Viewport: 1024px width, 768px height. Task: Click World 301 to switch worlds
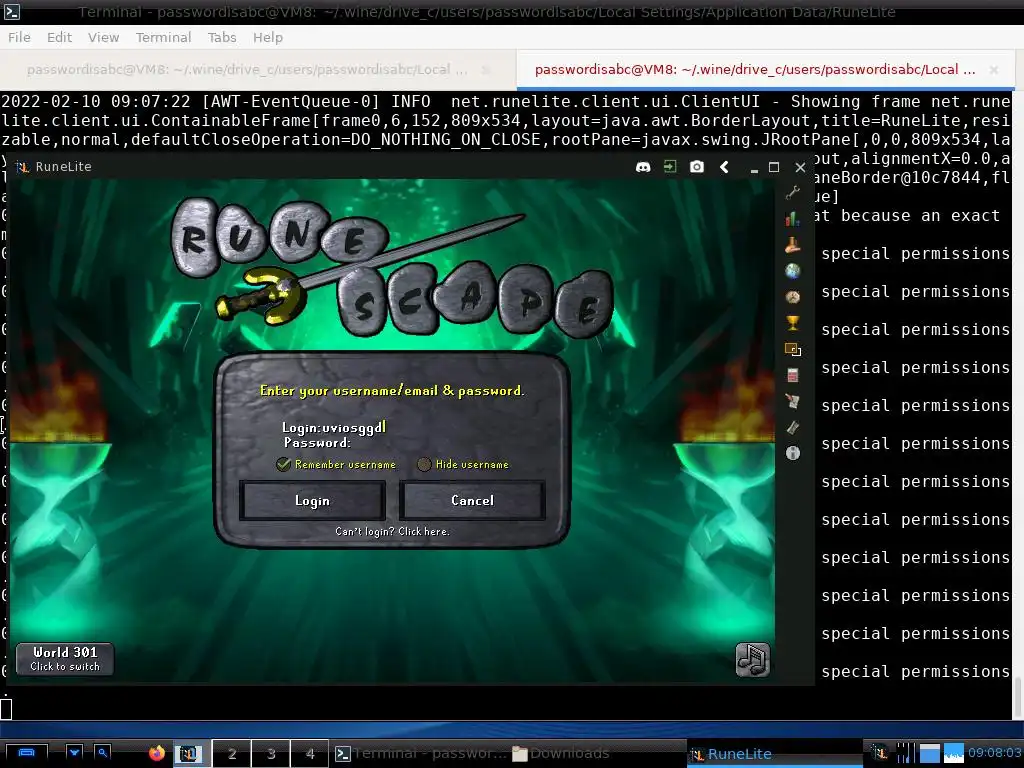pos(65,658)
